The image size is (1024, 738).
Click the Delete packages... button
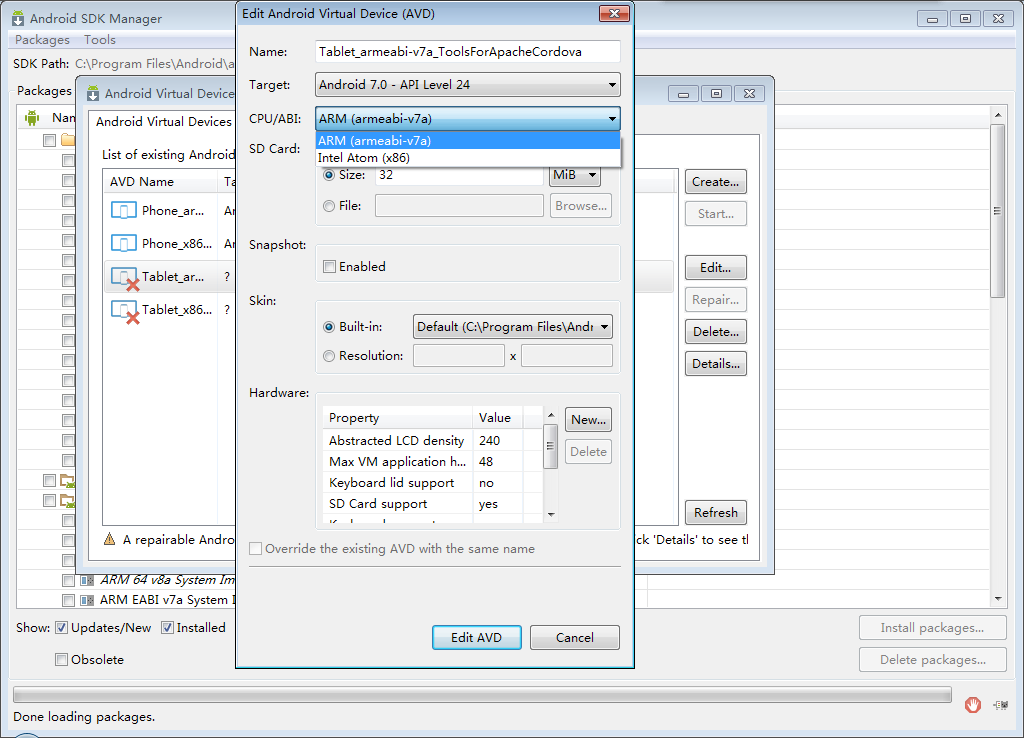933,660
